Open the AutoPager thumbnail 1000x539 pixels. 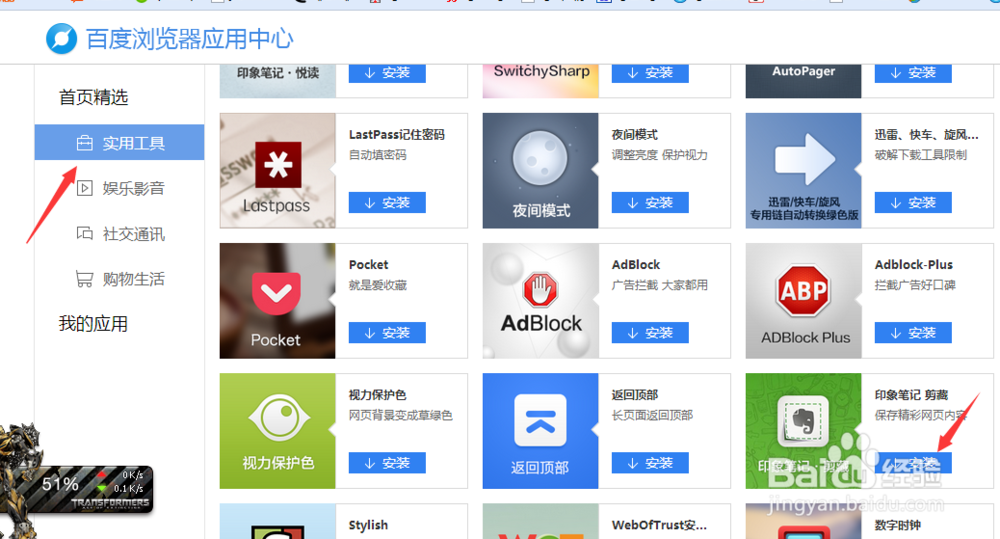(x=804, y=81)
